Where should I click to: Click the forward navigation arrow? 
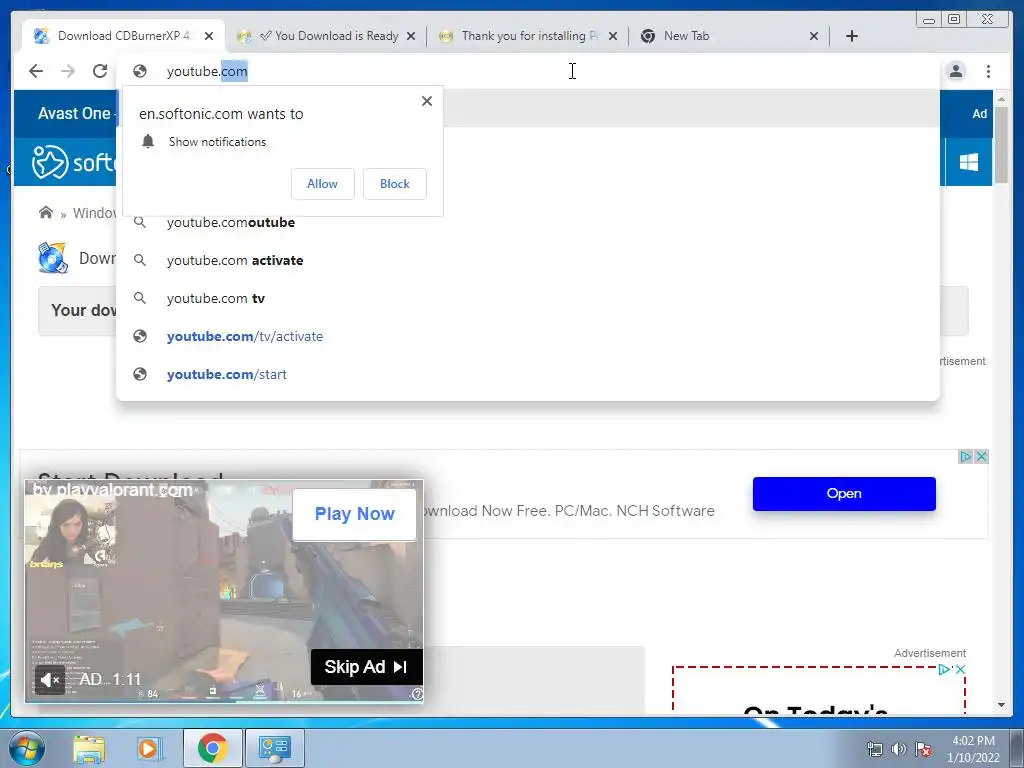click(x=68, y=71)
